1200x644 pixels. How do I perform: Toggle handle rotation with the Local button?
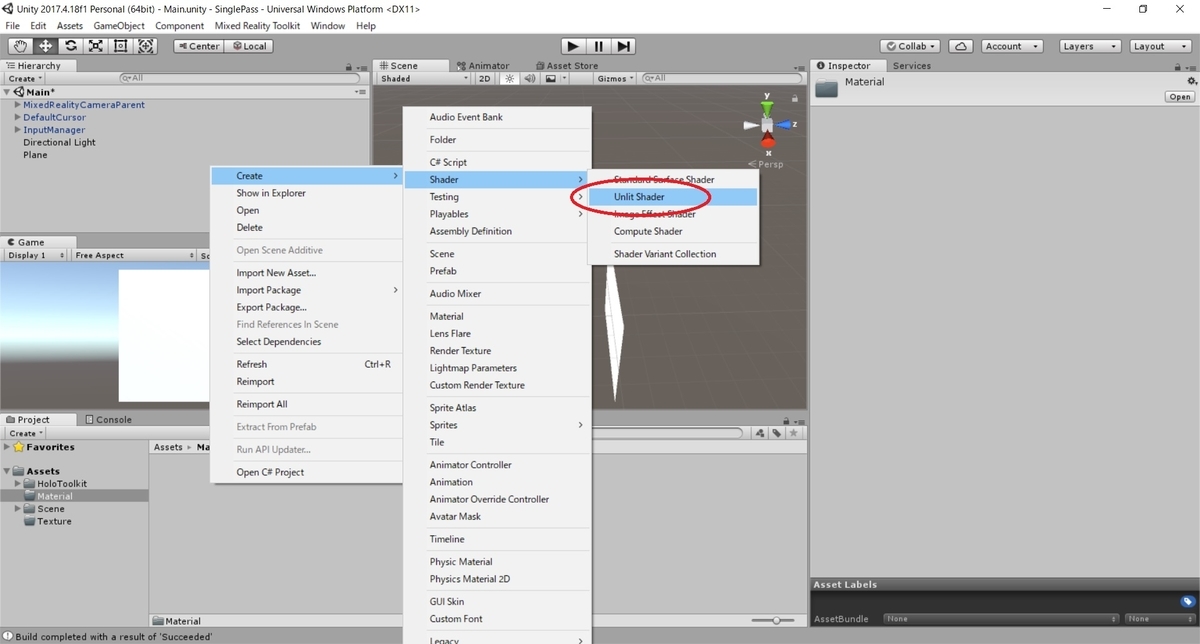point(248,46)
